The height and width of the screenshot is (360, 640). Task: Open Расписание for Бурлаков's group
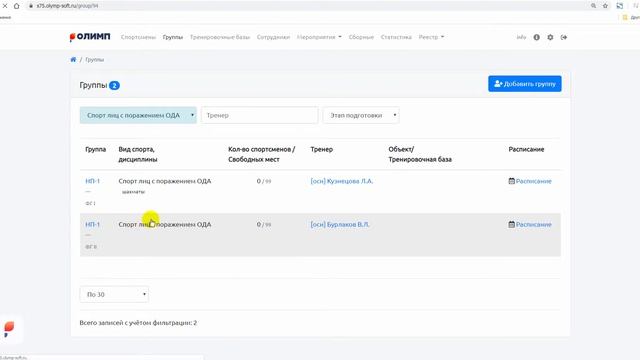coord(530,224)
